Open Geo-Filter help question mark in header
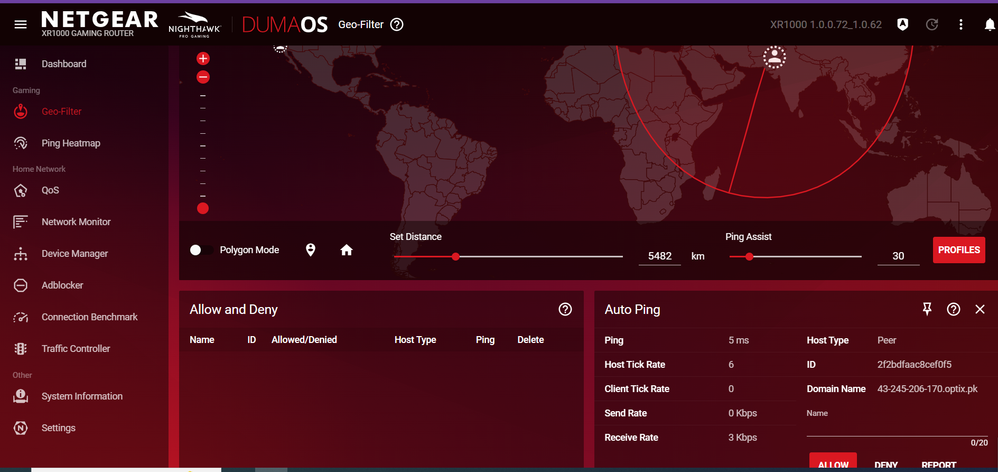This screenshot has width=998, height=472. 397,25
